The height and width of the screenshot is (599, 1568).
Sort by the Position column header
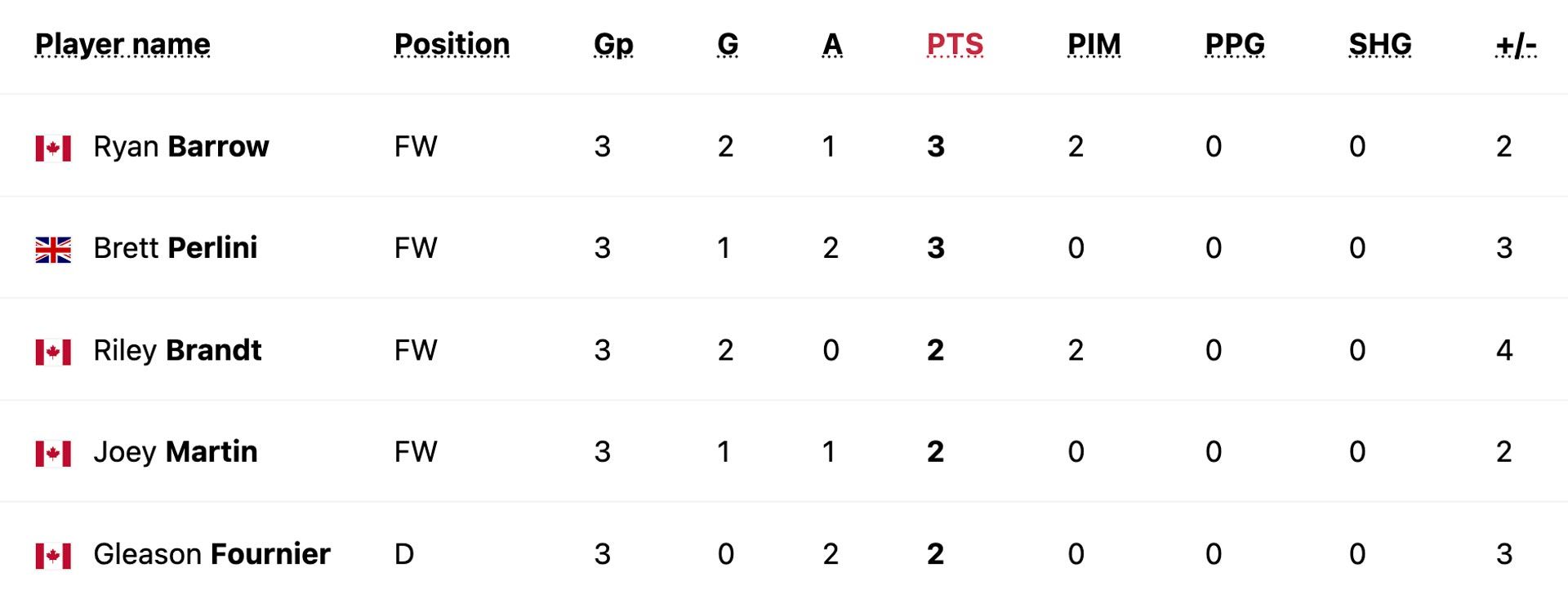(452, 44)
